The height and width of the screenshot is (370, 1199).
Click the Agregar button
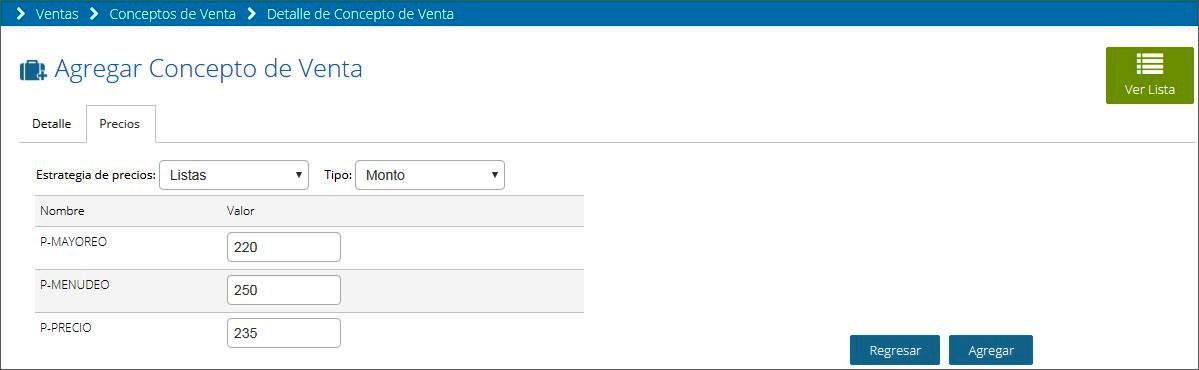pos(991,350)
